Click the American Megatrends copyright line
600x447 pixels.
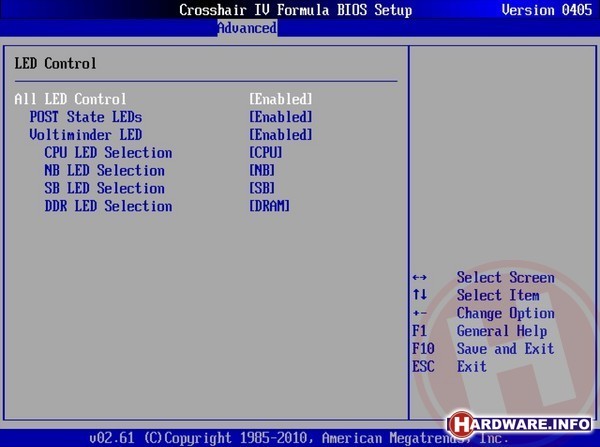coord(299,438)
